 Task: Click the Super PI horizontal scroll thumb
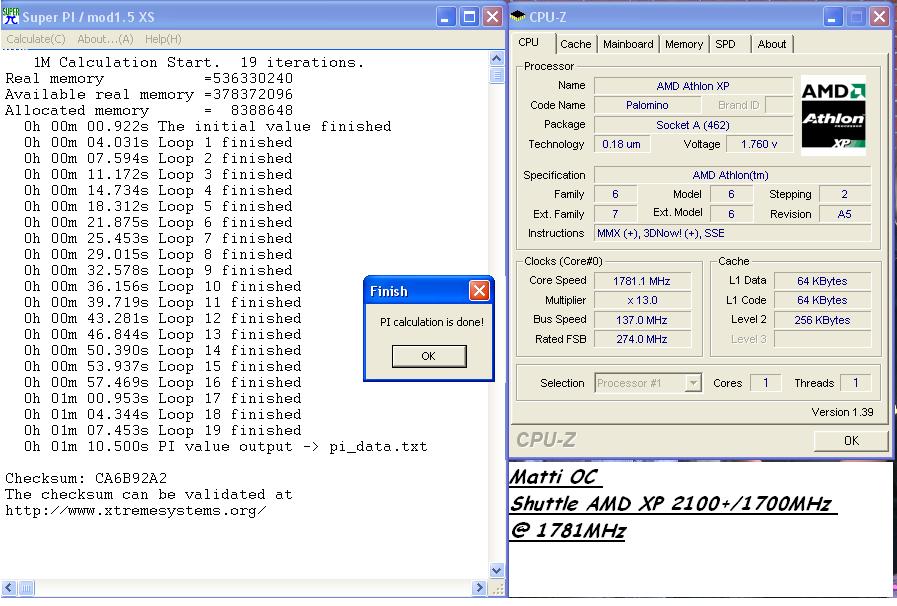[27, 588]
